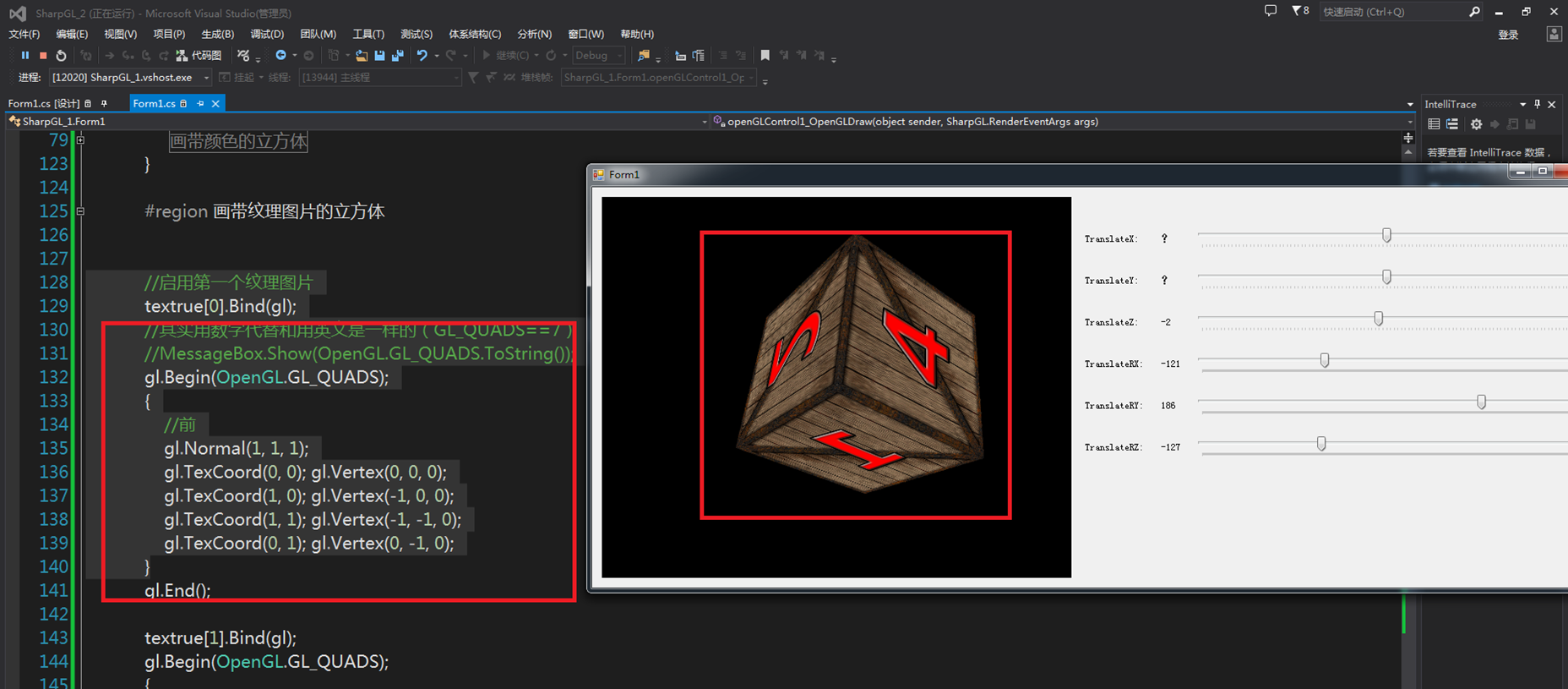Open the 代码图 code map
The image size is (1568, 689).
point(199,56)
